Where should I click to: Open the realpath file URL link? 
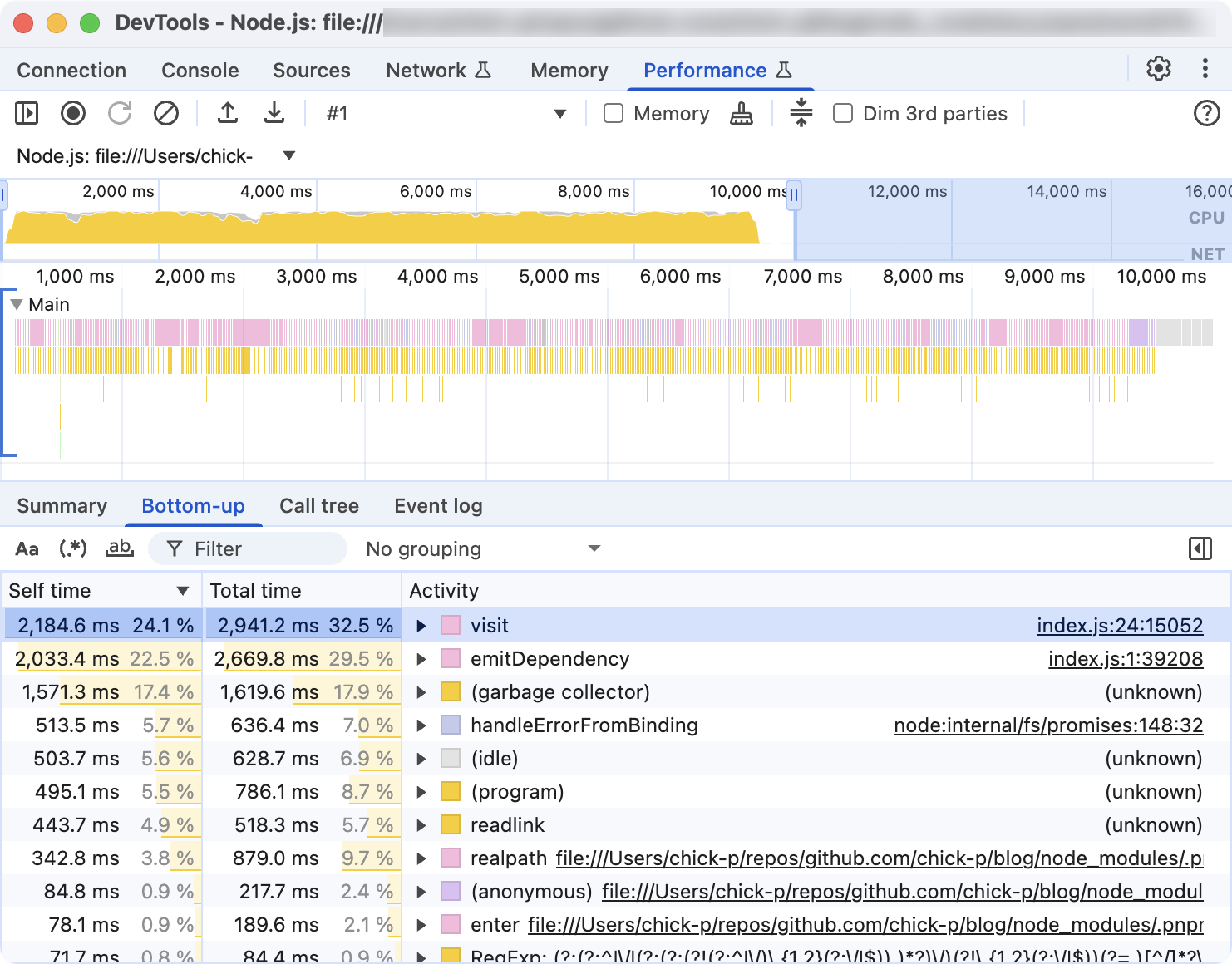pos(880,858)
